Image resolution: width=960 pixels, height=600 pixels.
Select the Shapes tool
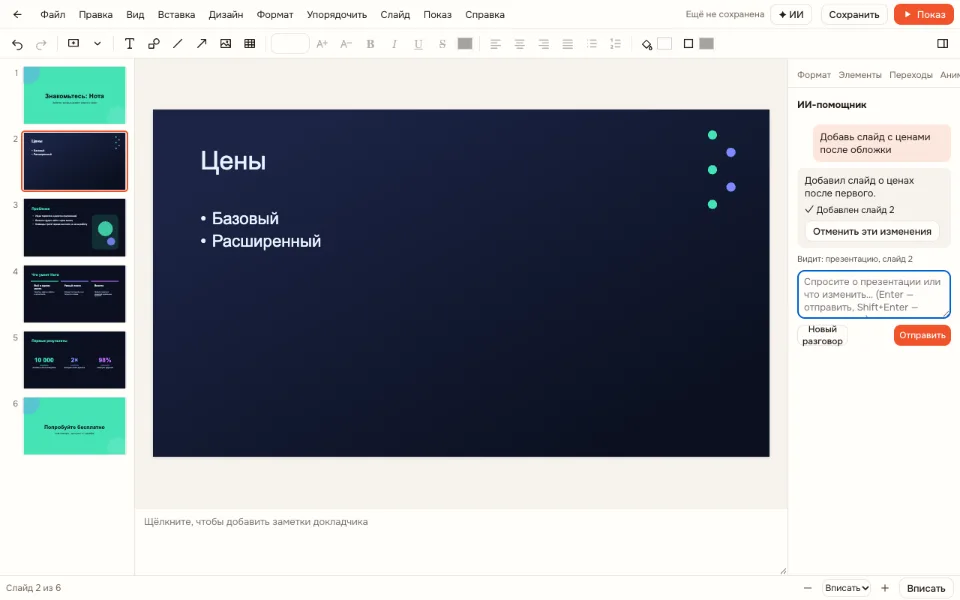tap(154, 43)
